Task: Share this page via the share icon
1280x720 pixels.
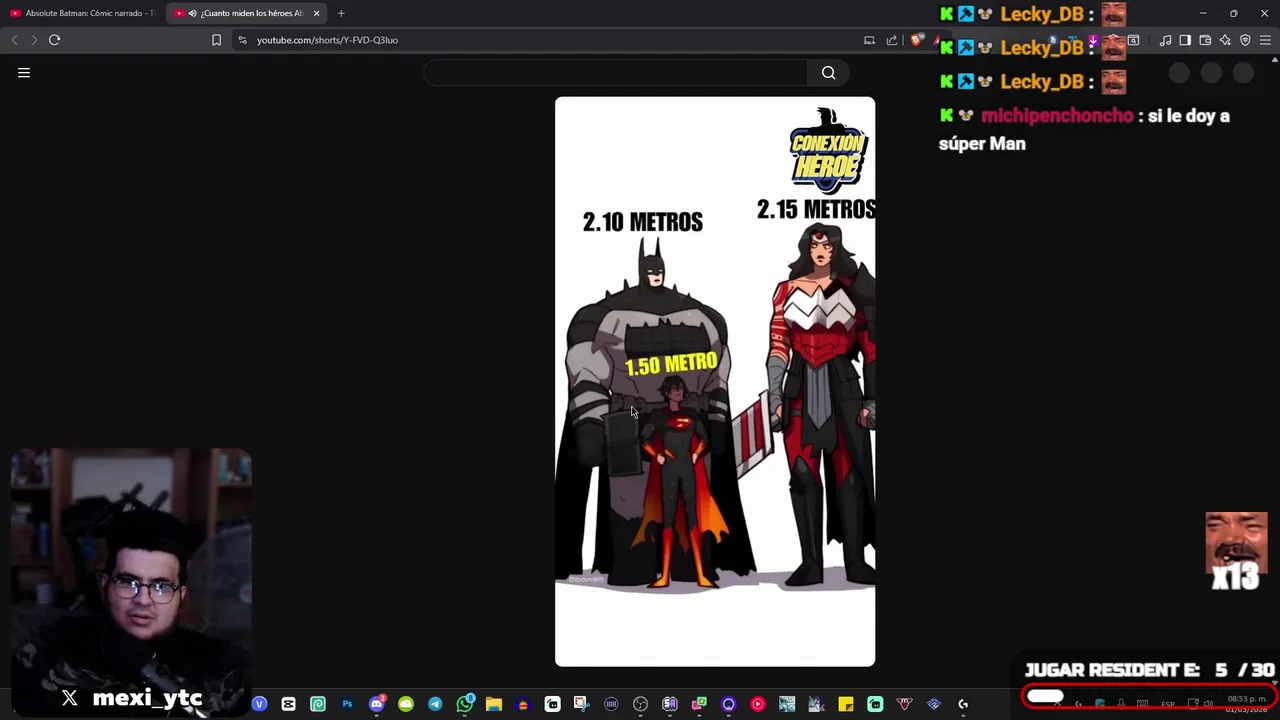Action: coord(892,40)
